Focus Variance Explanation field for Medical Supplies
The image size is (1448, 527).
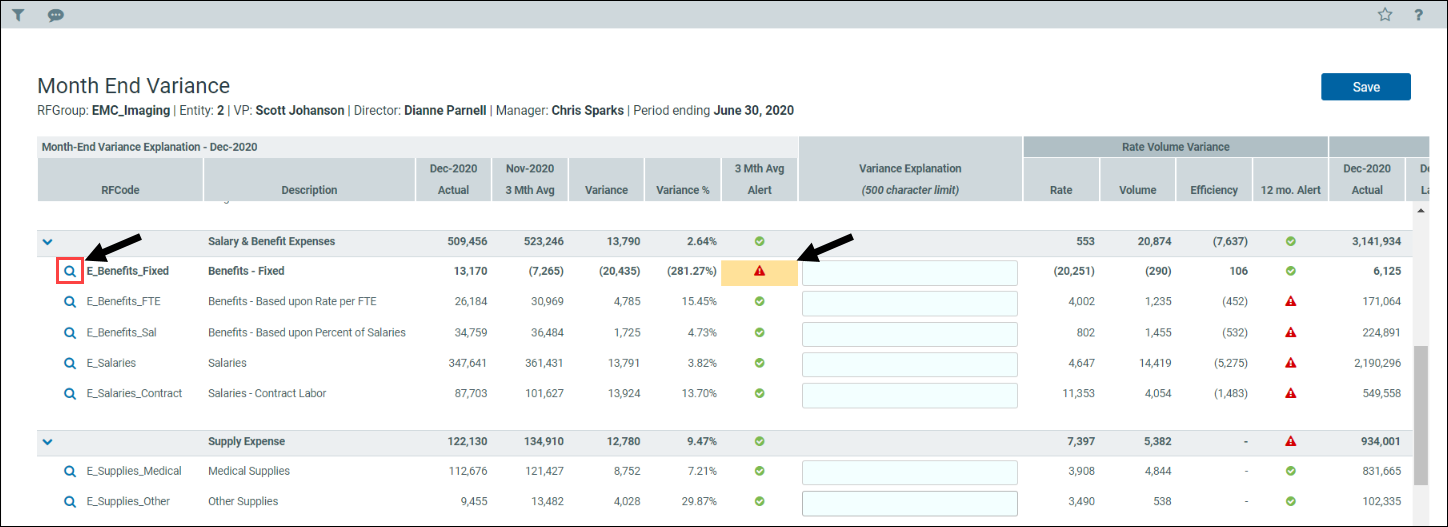tap(910, 473)
